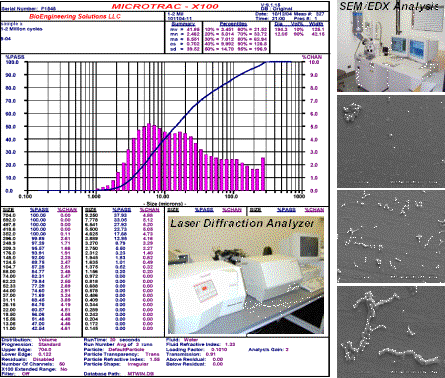Click the tallest magenta bar in the histogram

(x=149, y=157)
